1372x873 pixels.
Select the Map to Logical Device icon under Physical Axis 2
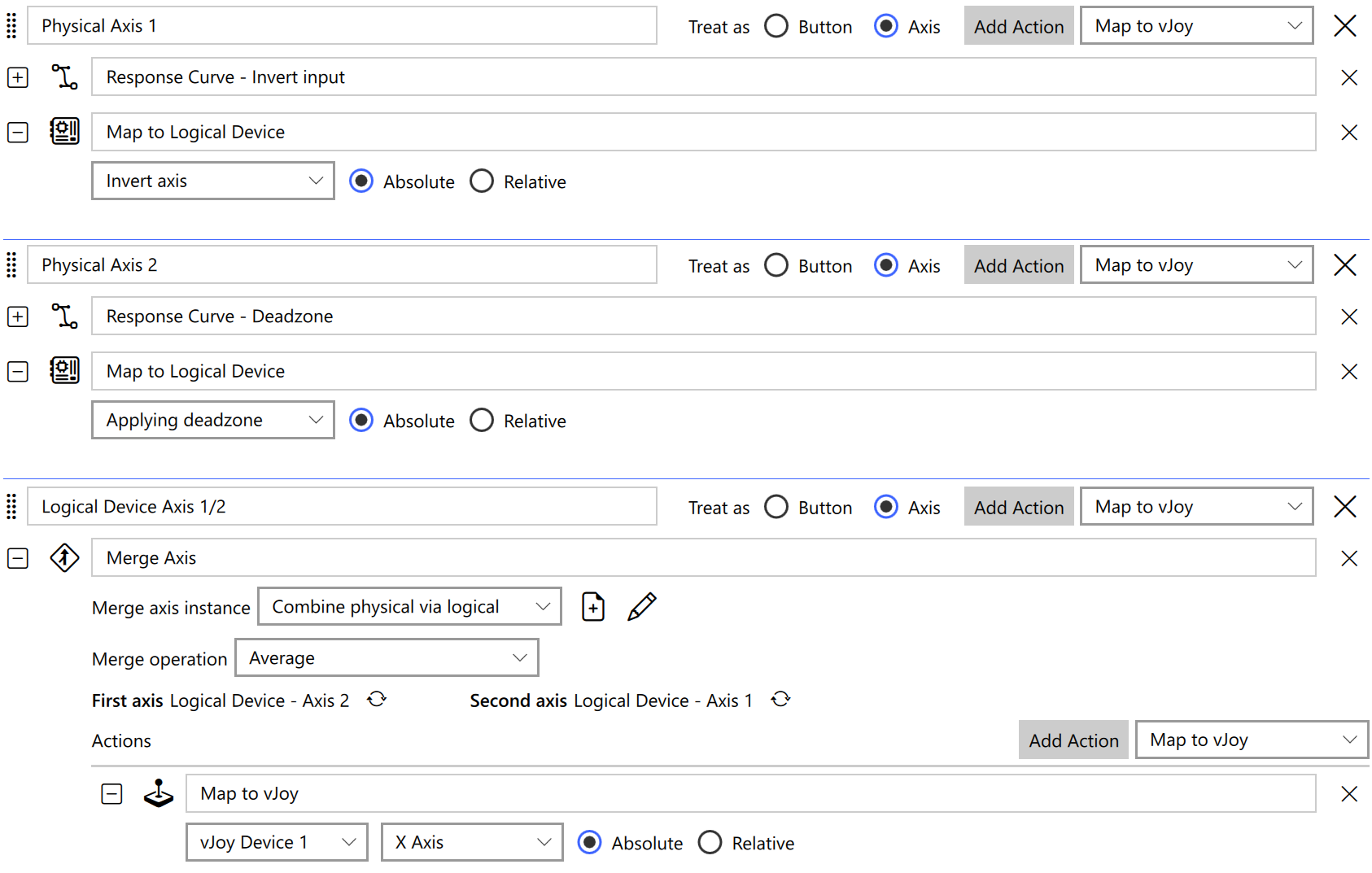coord(64,370)
